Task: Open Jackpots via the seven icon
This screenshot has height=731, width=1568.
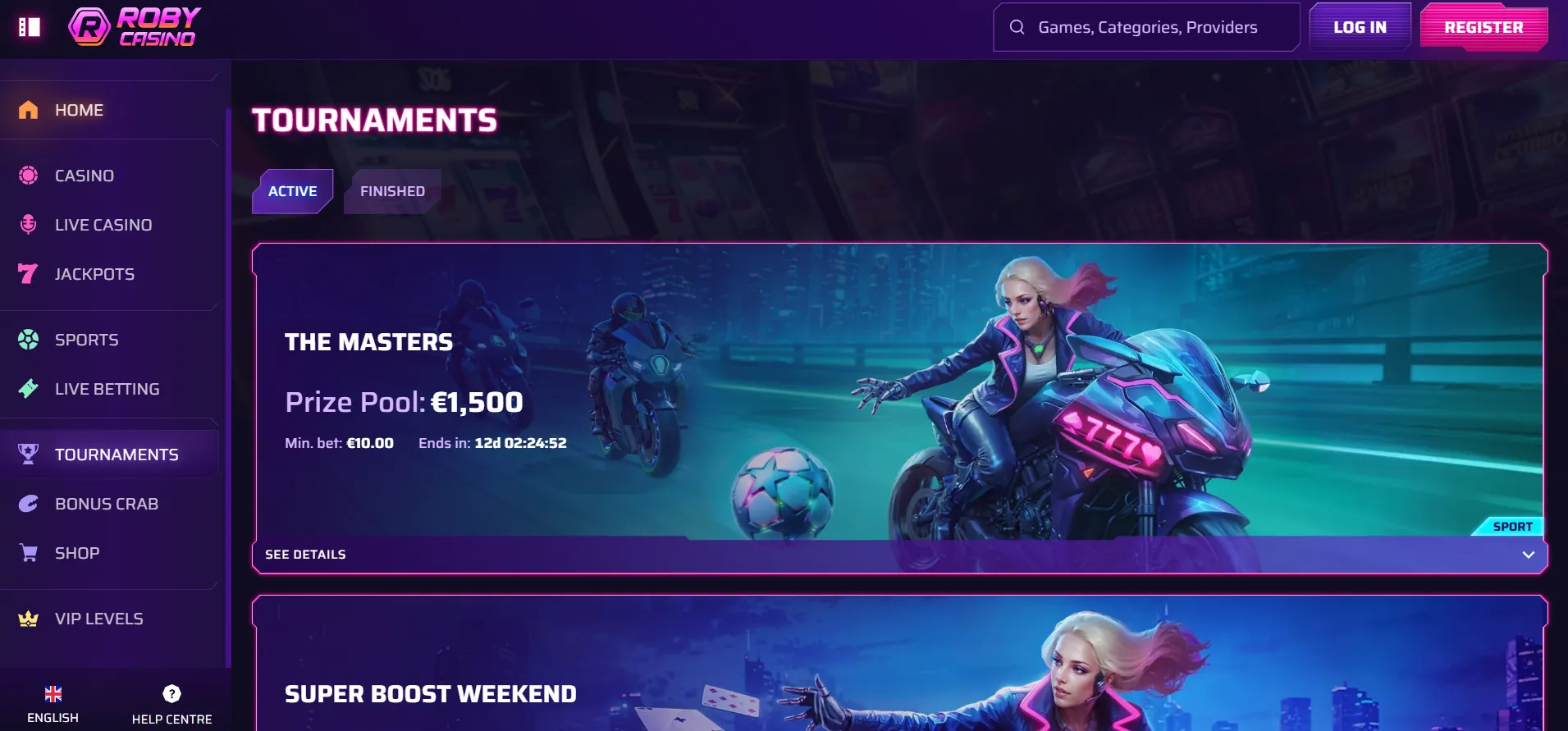Action: [x=28, y=274]
